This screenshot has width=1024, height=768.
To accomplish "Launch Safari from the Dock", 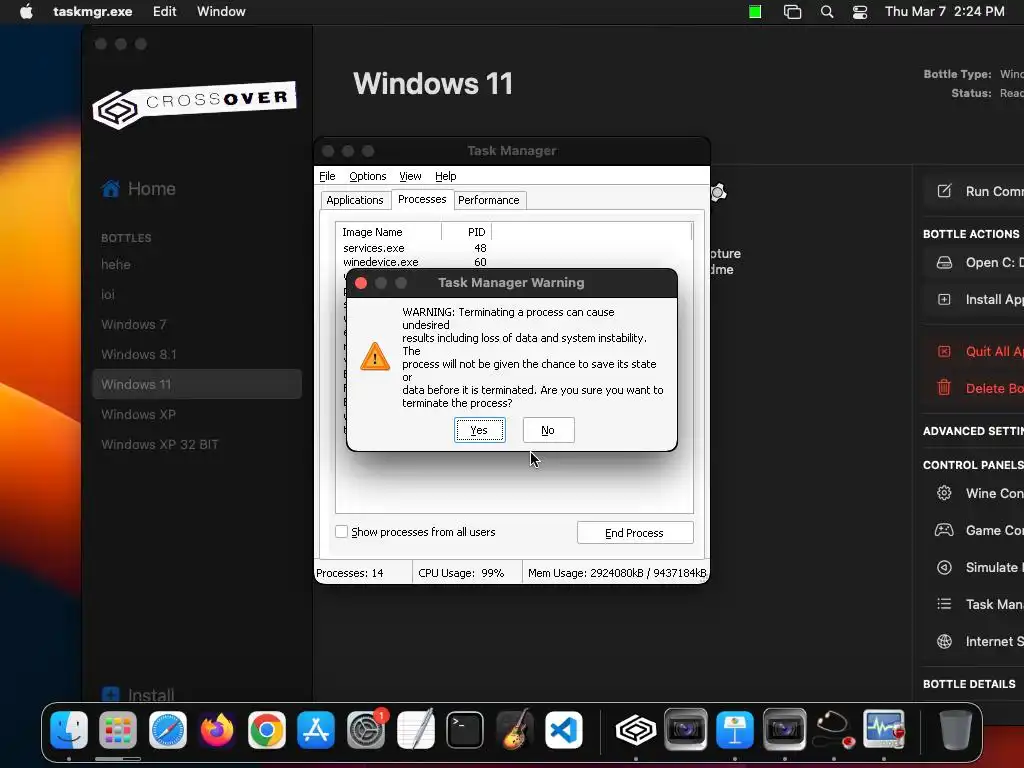I will pos(168,729).
